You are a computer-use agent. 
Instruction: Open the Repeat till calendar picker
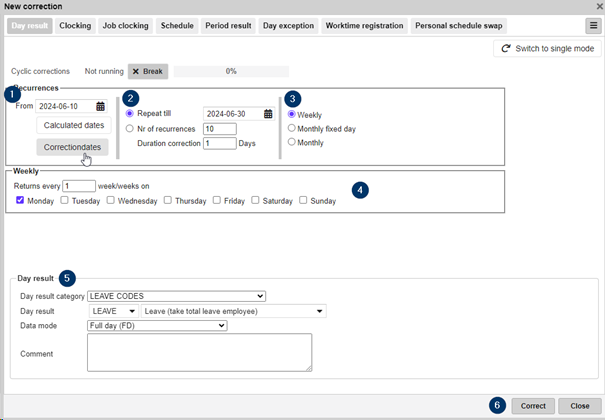(268, 114)
